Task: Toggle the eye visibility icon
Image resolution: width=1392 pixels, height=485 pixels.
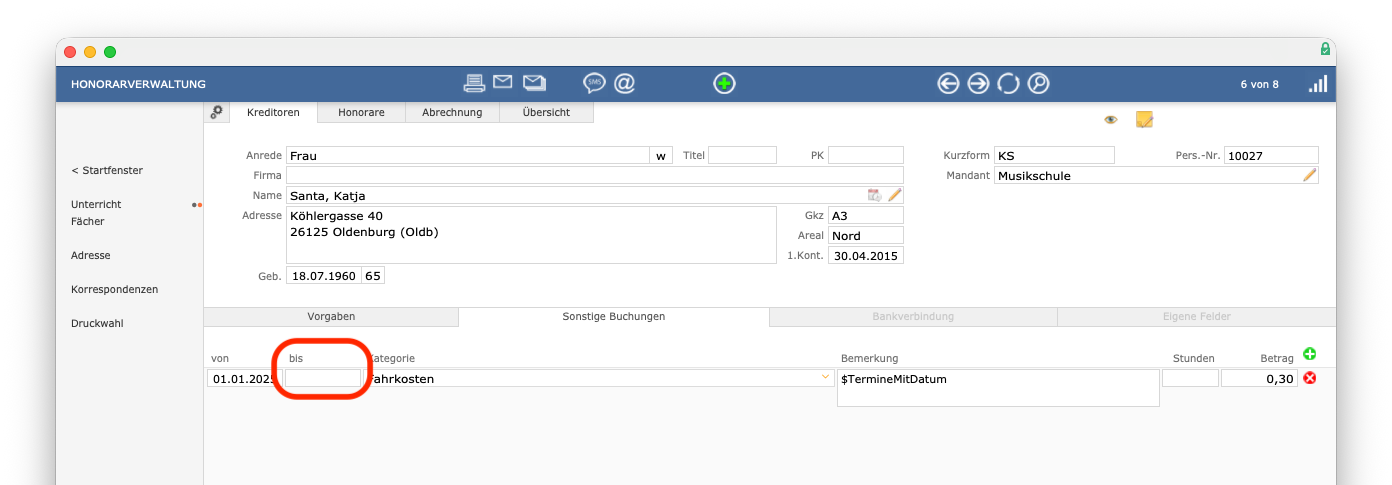Action: coord(1110,120)
